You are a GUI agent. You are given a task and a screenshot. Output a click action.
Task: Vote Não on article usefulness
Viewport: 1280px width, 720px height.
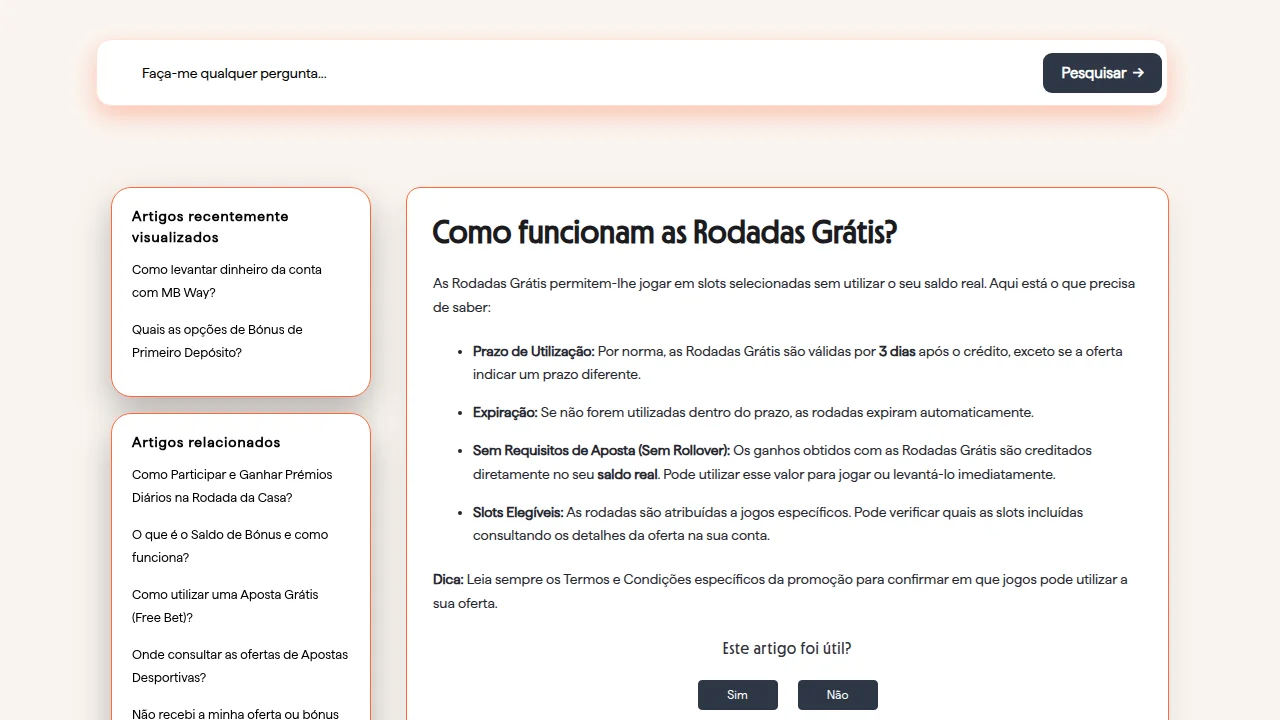838,695
